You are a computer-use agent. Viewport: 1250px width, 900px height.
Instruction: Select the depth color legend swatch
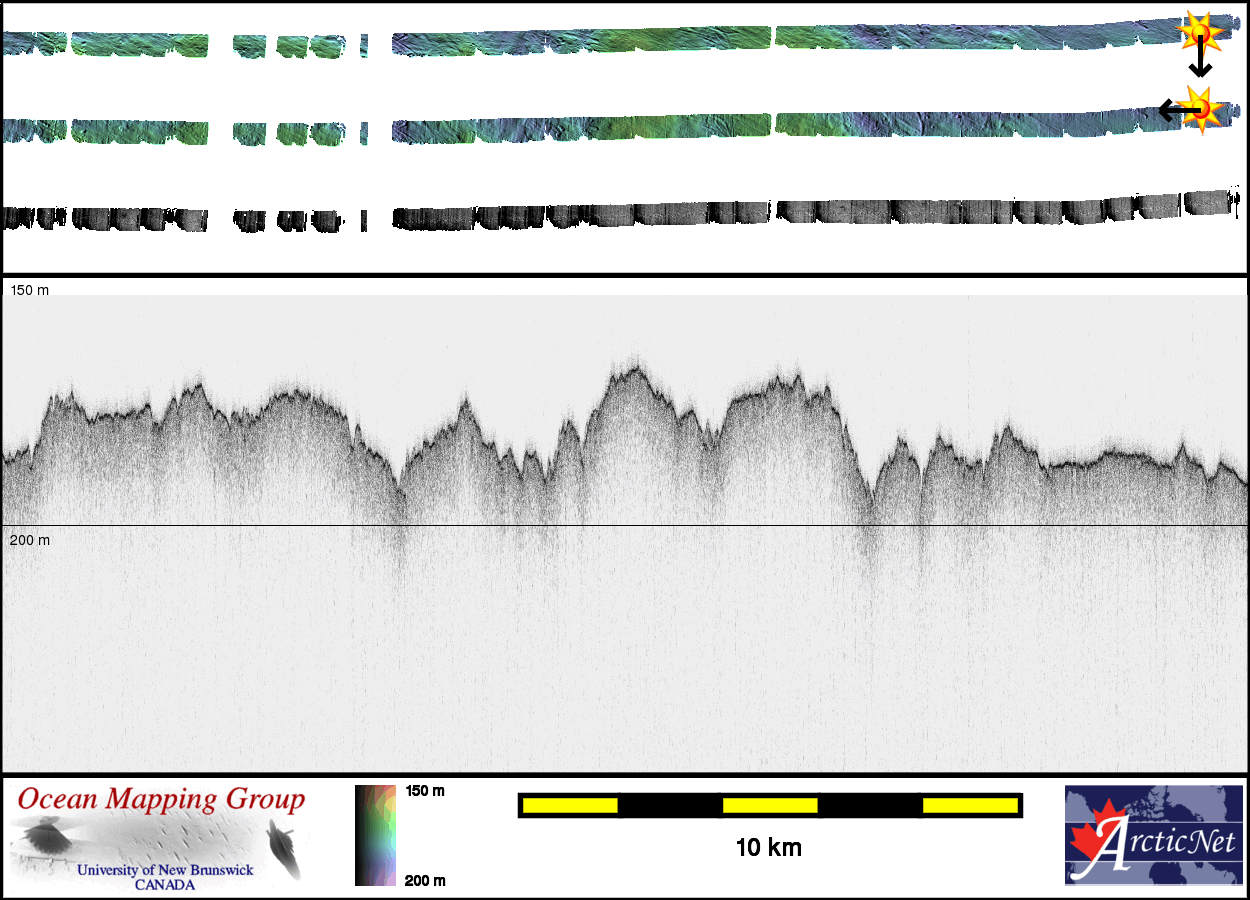pos(375,835)
